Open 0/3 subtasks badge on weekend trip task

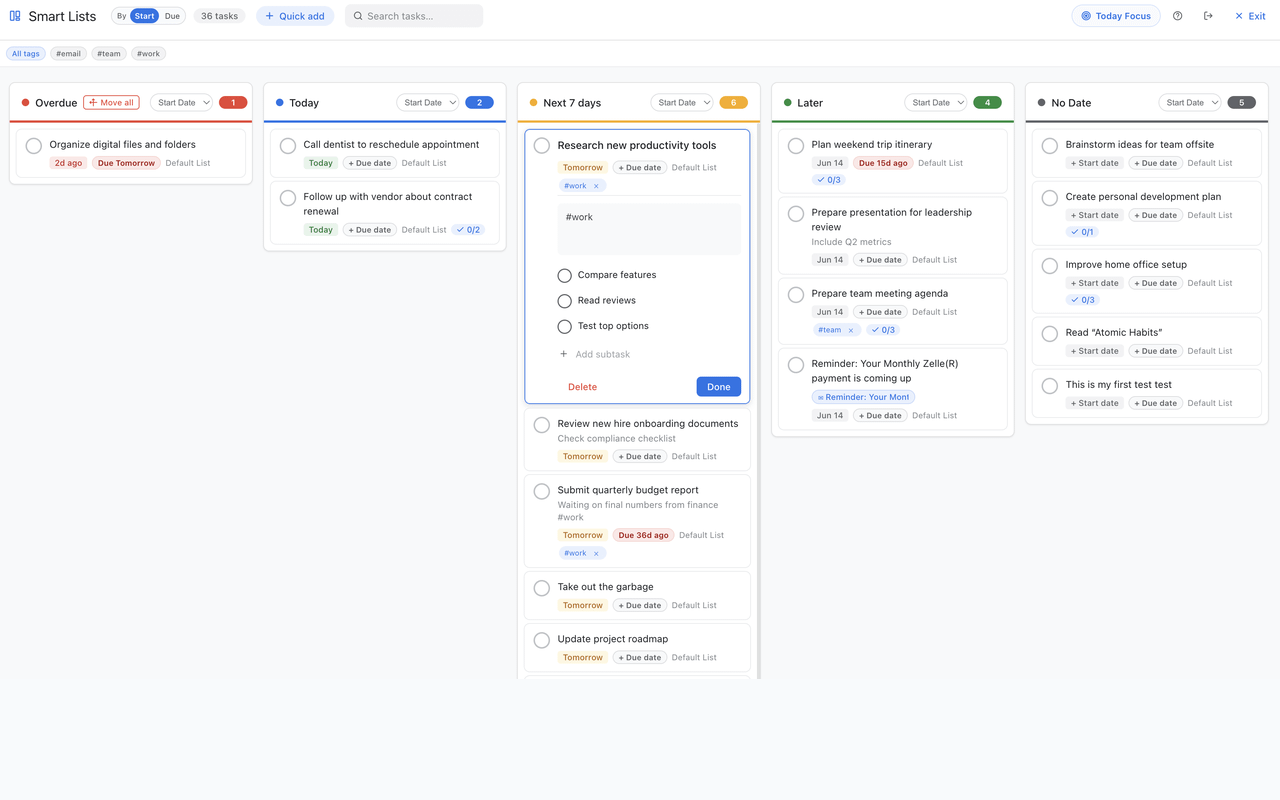point(829,180)
